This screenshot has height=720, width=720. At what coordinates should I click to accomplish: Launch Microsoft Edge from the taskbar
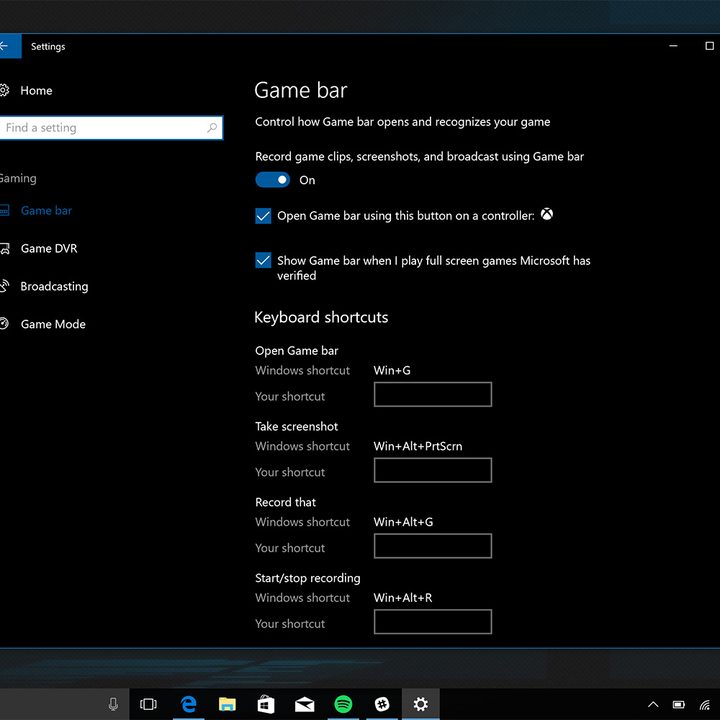[189, 704]
